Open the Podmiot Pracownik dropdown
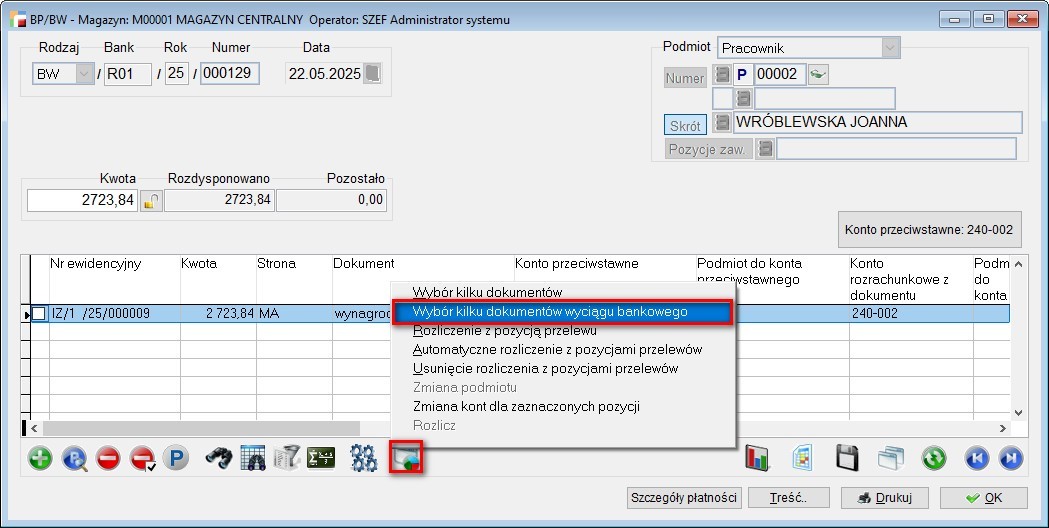The image size is (1049, 528). coord(890,48)
